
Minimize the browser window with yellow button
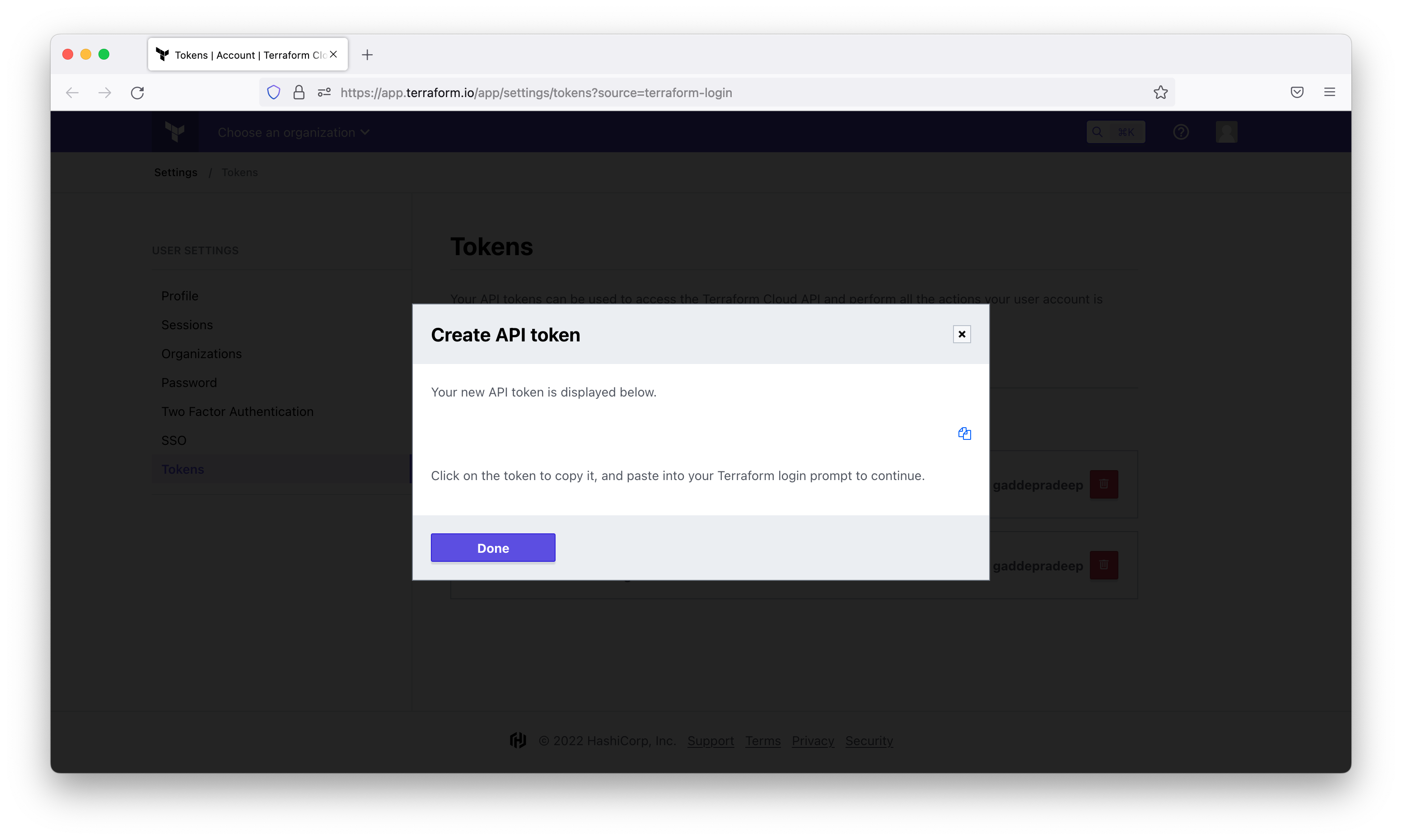tap(85, 54)
